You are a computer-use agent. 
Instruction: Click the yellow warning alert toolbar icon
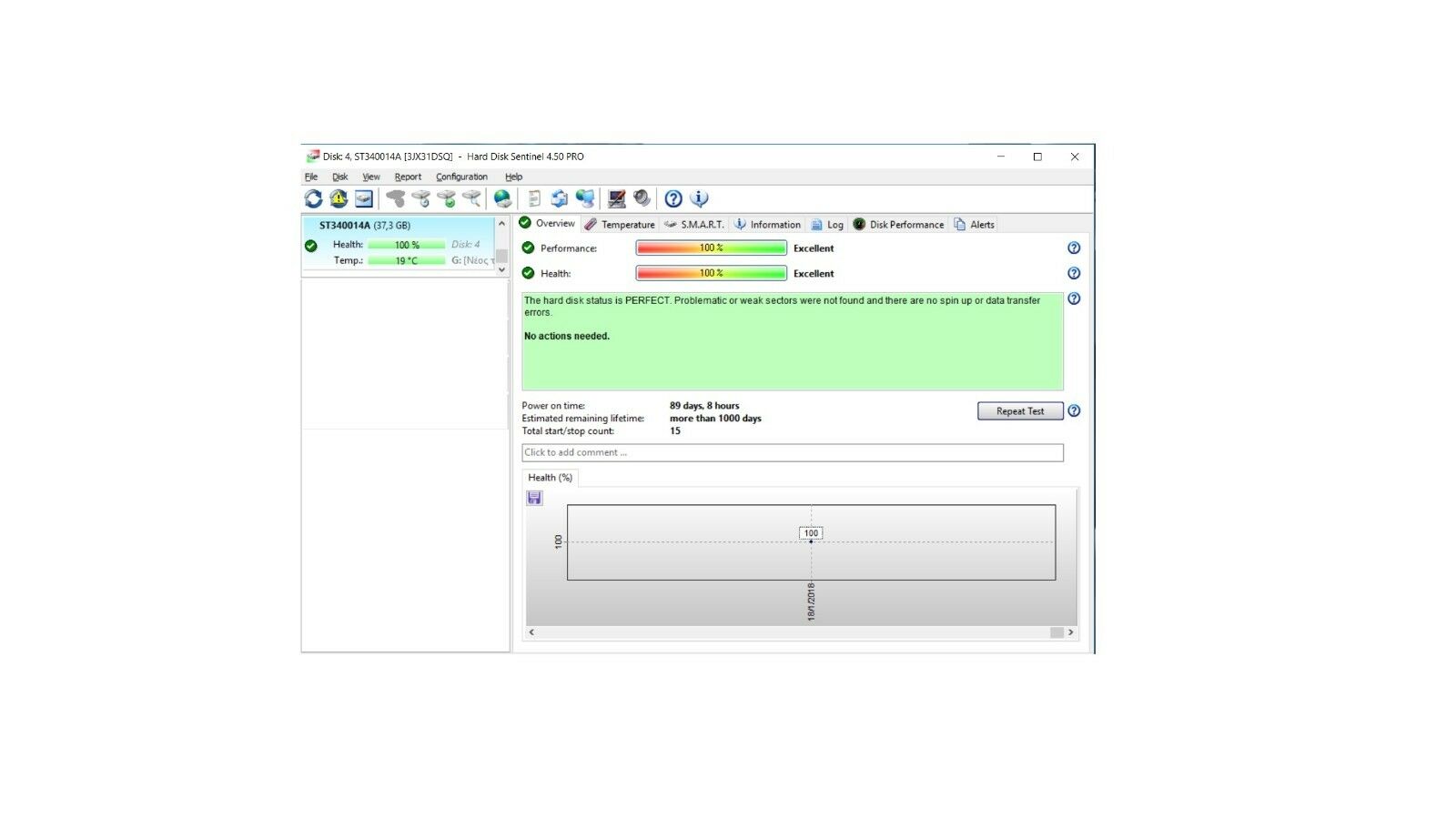[x=339, y=198]
